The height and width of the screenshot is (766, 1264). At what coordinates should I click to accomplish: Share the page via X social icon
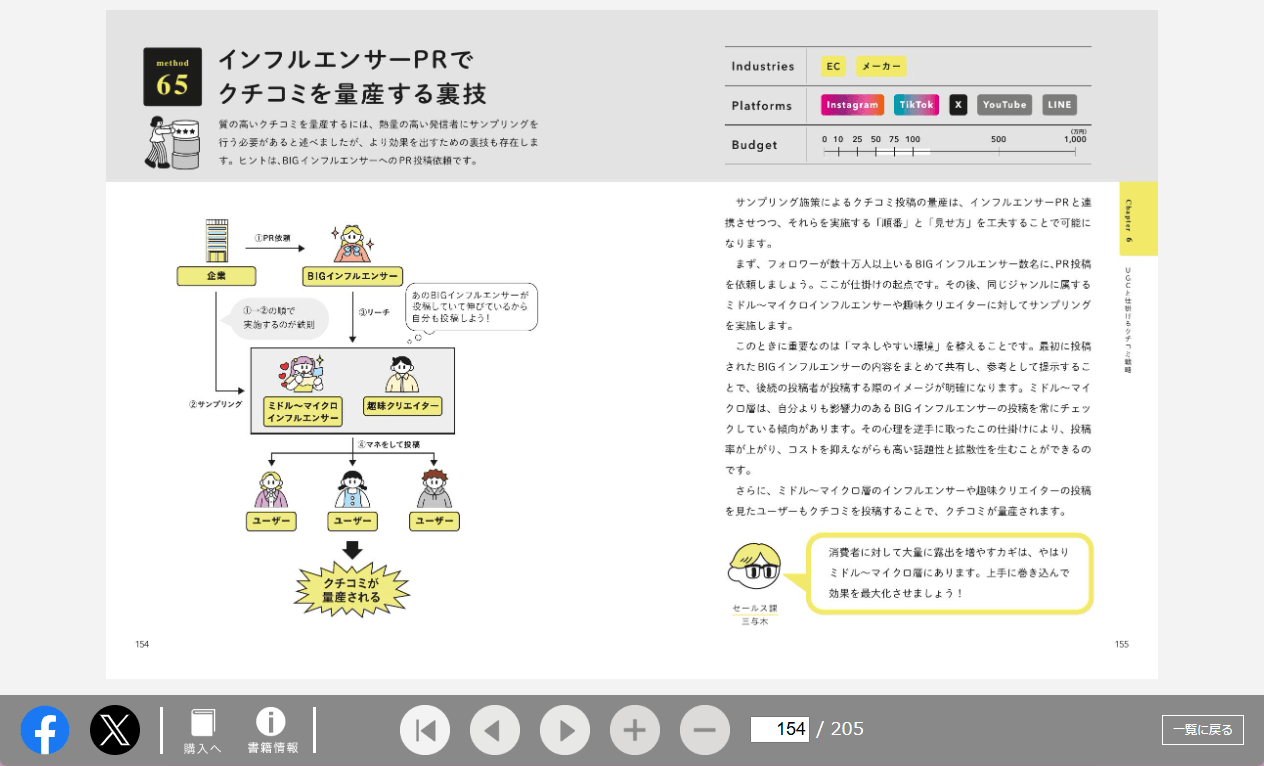[116, 730]
